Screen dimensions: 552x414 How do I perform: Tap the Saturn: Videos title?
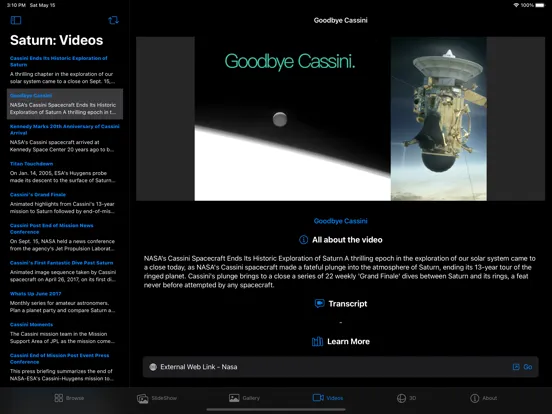[57, 40]
